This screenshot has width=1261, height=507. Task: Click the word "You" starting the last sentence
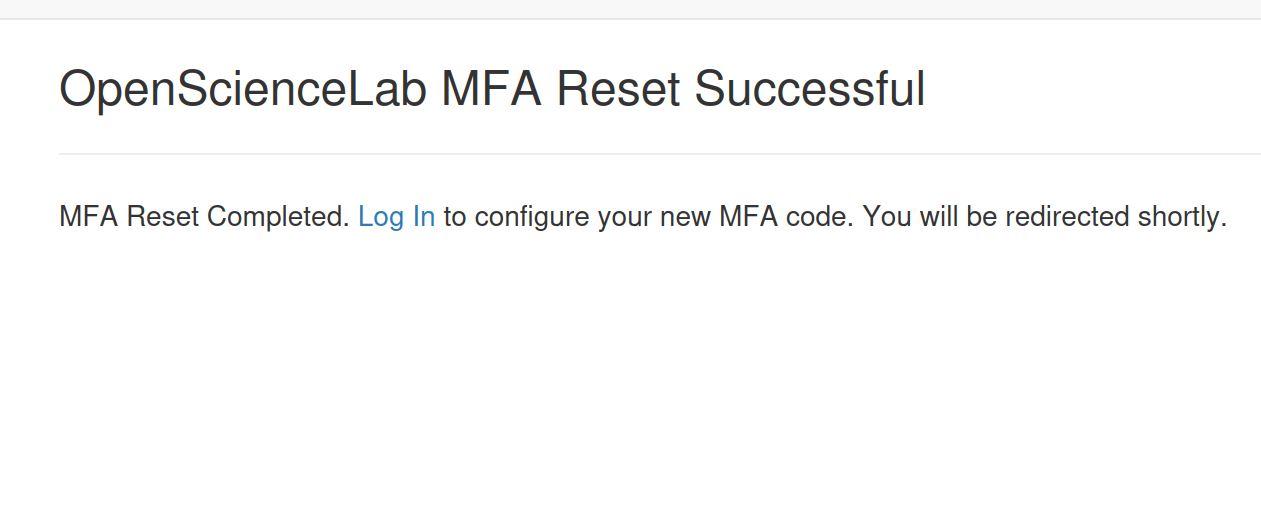tap(883, 216)
